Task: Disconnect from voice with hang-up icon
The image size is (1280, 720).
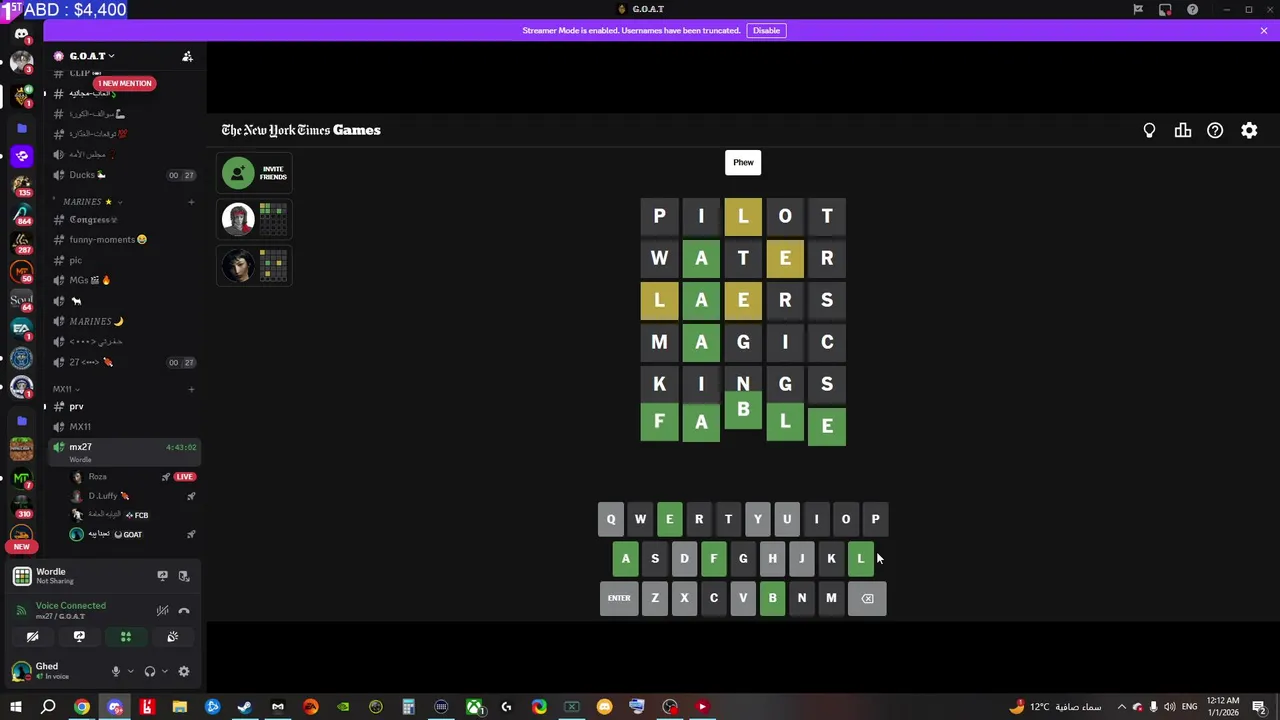Action: (184, 610)
